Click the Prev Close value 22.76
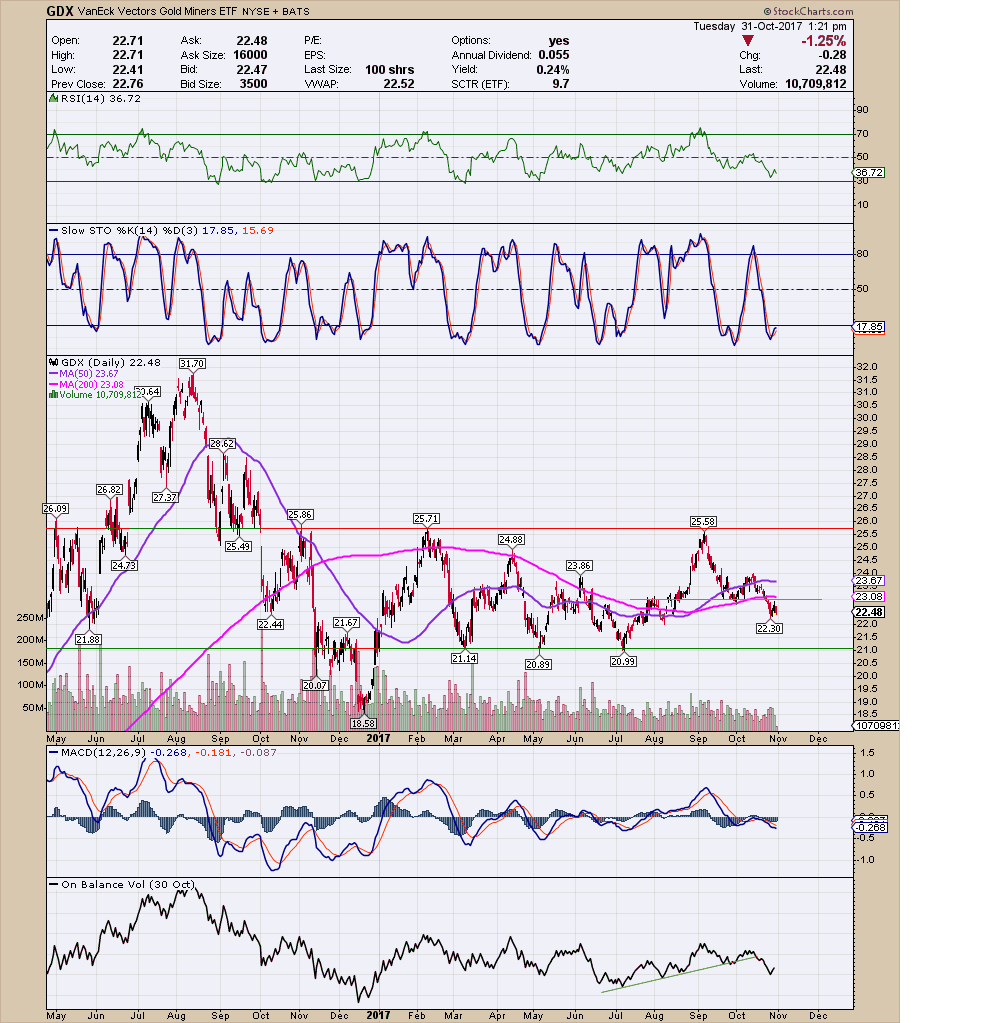Screen dimensions: 1000x1023 [x=127, y=84]
